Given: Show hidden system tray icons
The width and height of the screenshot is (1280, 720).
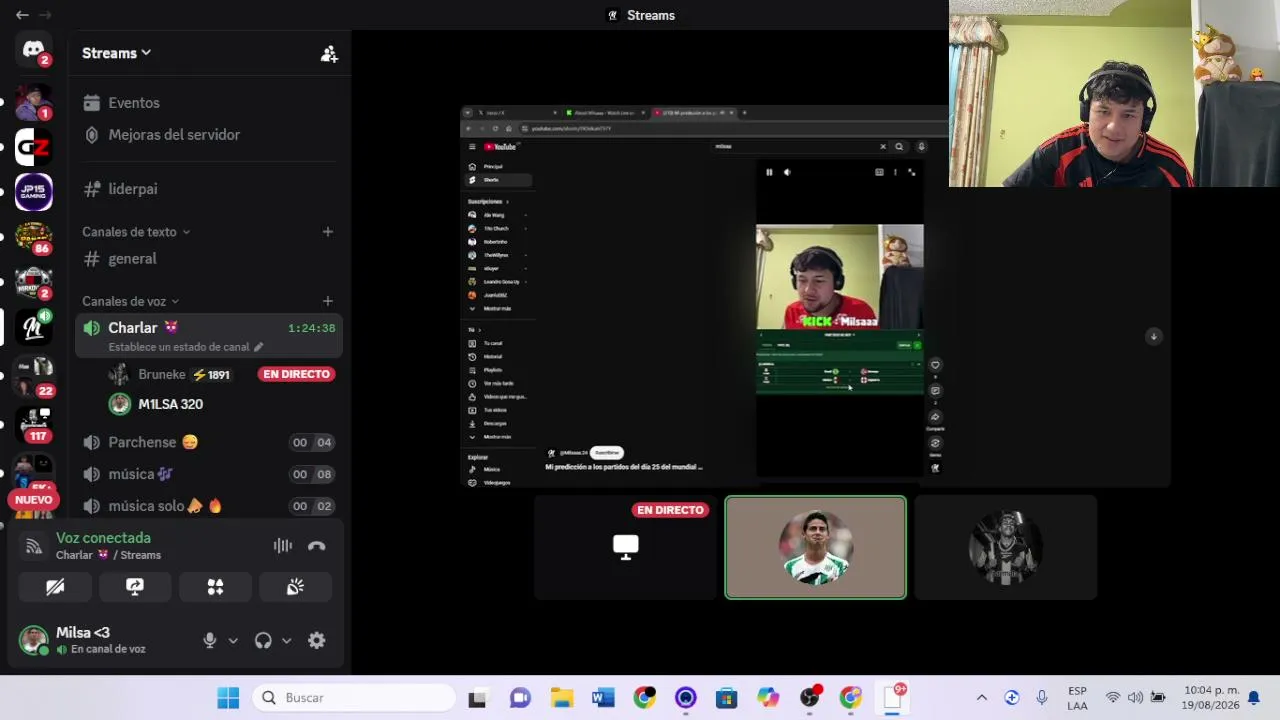Looking at the screenshot, I should [982, 698].
